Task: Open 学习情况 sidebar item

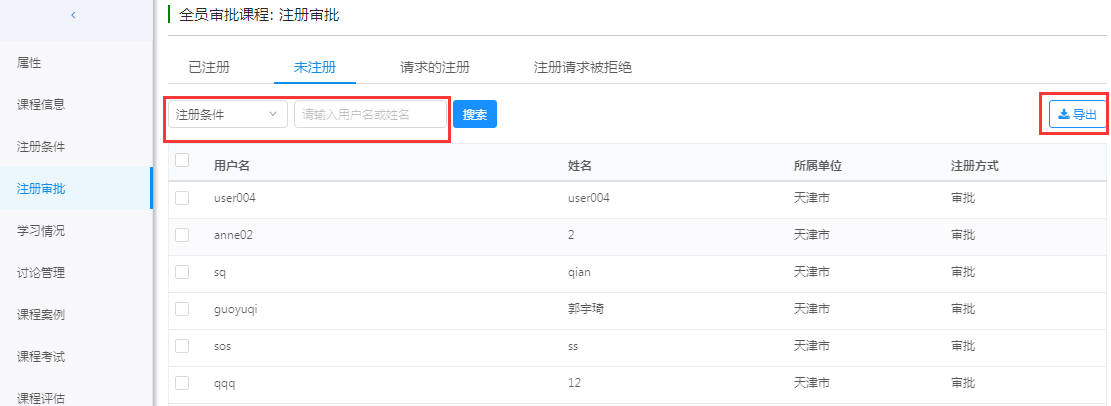Action: (x=41, y=231)
